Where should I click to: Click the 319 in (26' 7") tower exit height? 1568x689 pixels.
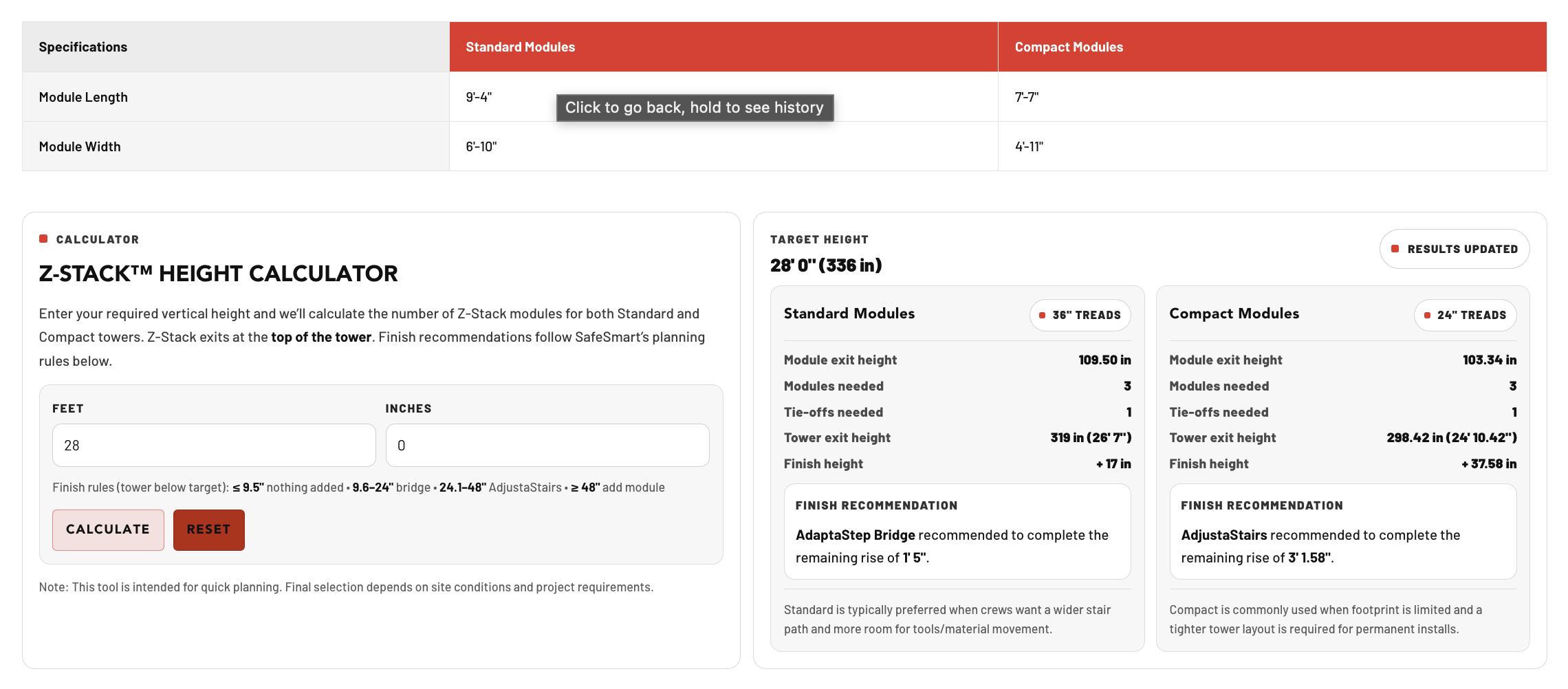pyautogui.click(x=1091, y=437)
